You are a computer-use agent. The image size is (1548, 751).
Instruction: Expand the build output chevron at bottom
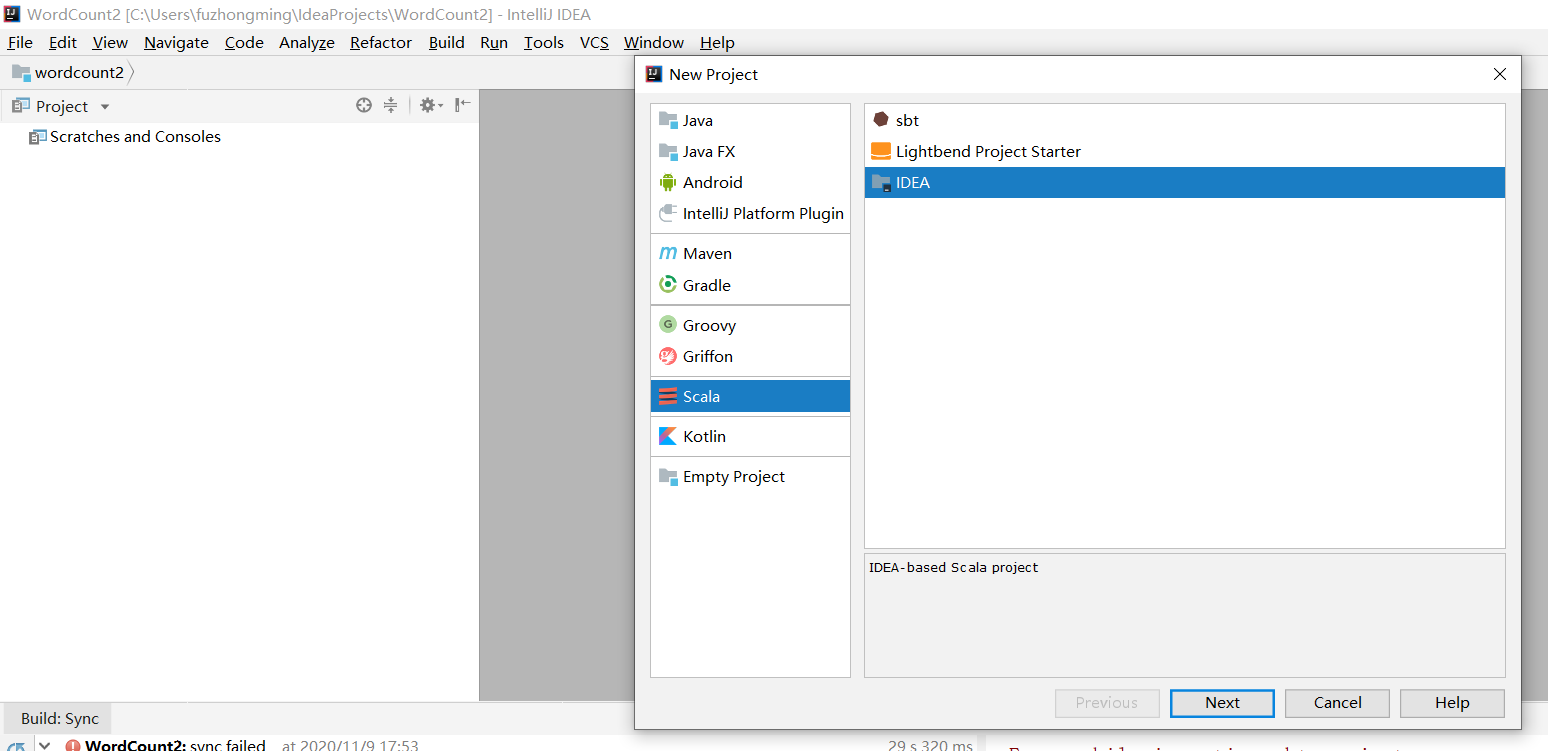[44, 745]
